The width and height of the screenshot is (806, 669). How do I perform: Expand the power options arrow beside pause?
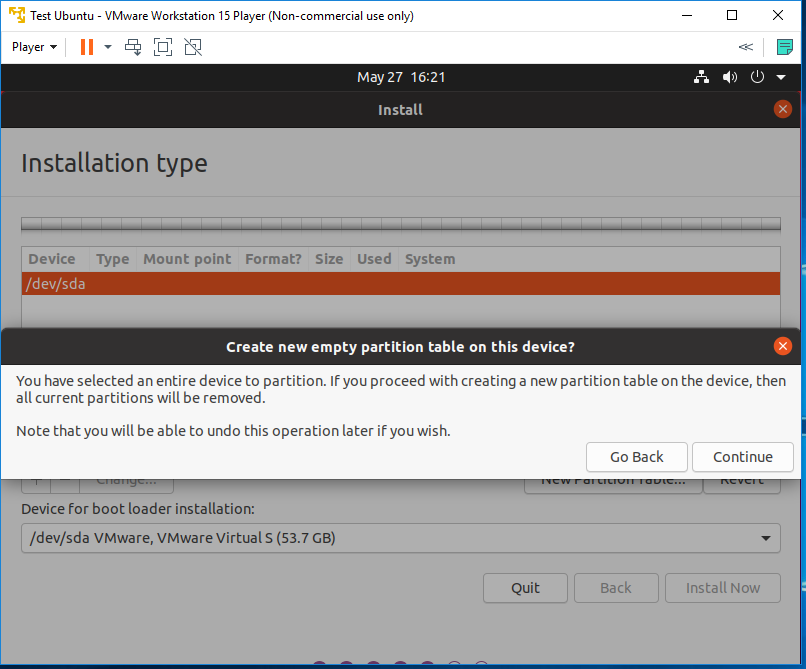coord(107,47)
